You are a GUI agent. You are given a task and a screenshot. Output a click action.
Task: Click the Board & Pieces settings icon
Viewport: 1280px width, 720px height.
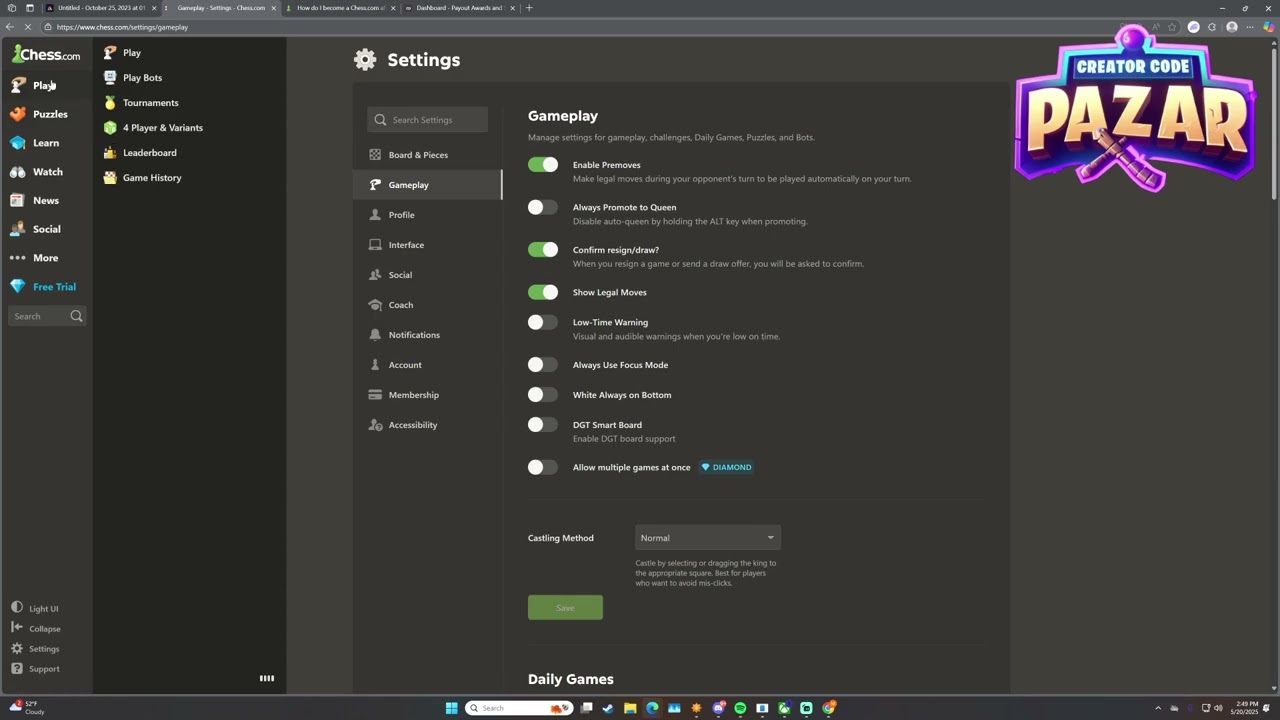coord(375,155)
